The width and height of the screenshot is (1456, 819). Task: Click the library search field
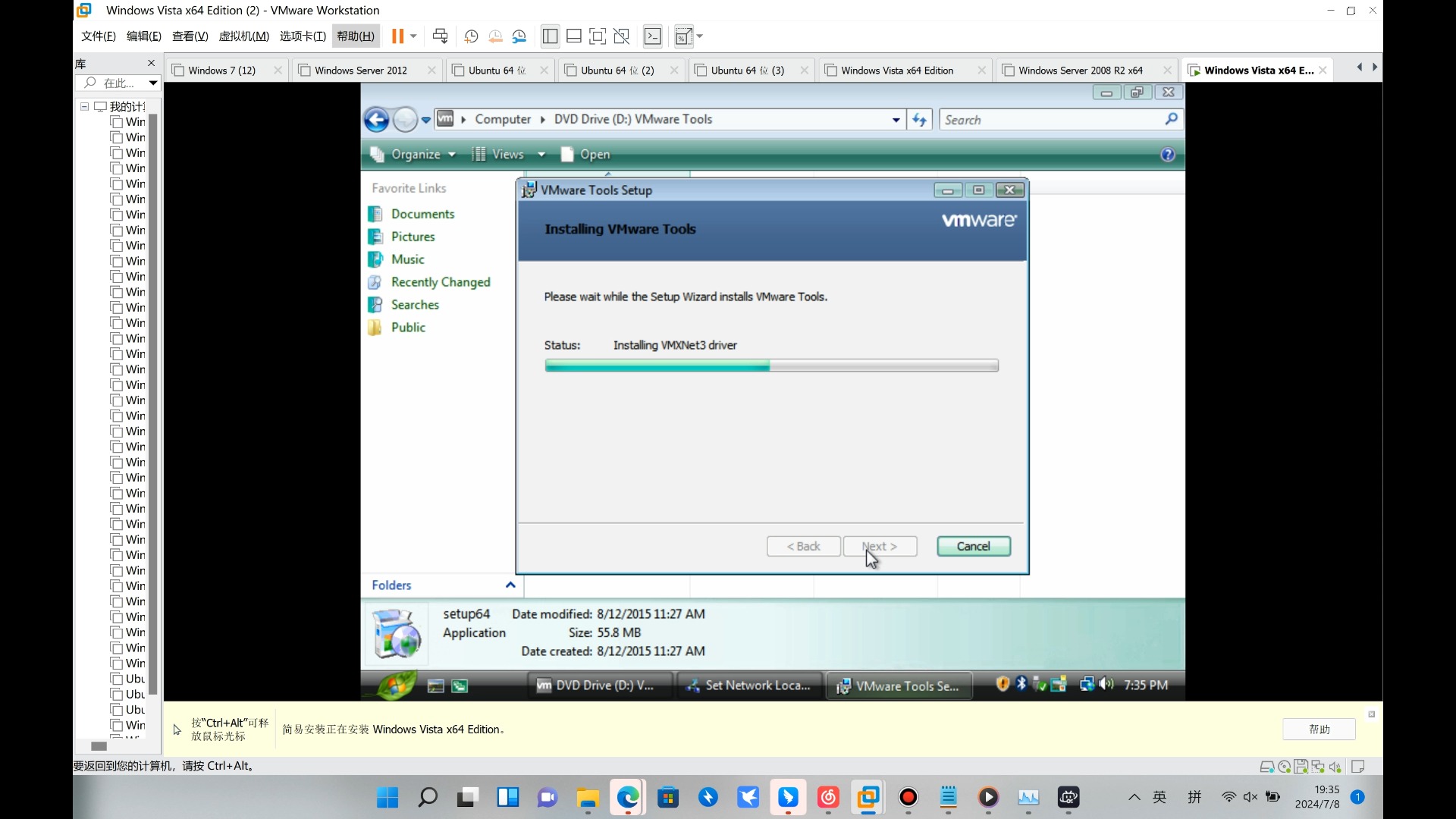(112, 83)
